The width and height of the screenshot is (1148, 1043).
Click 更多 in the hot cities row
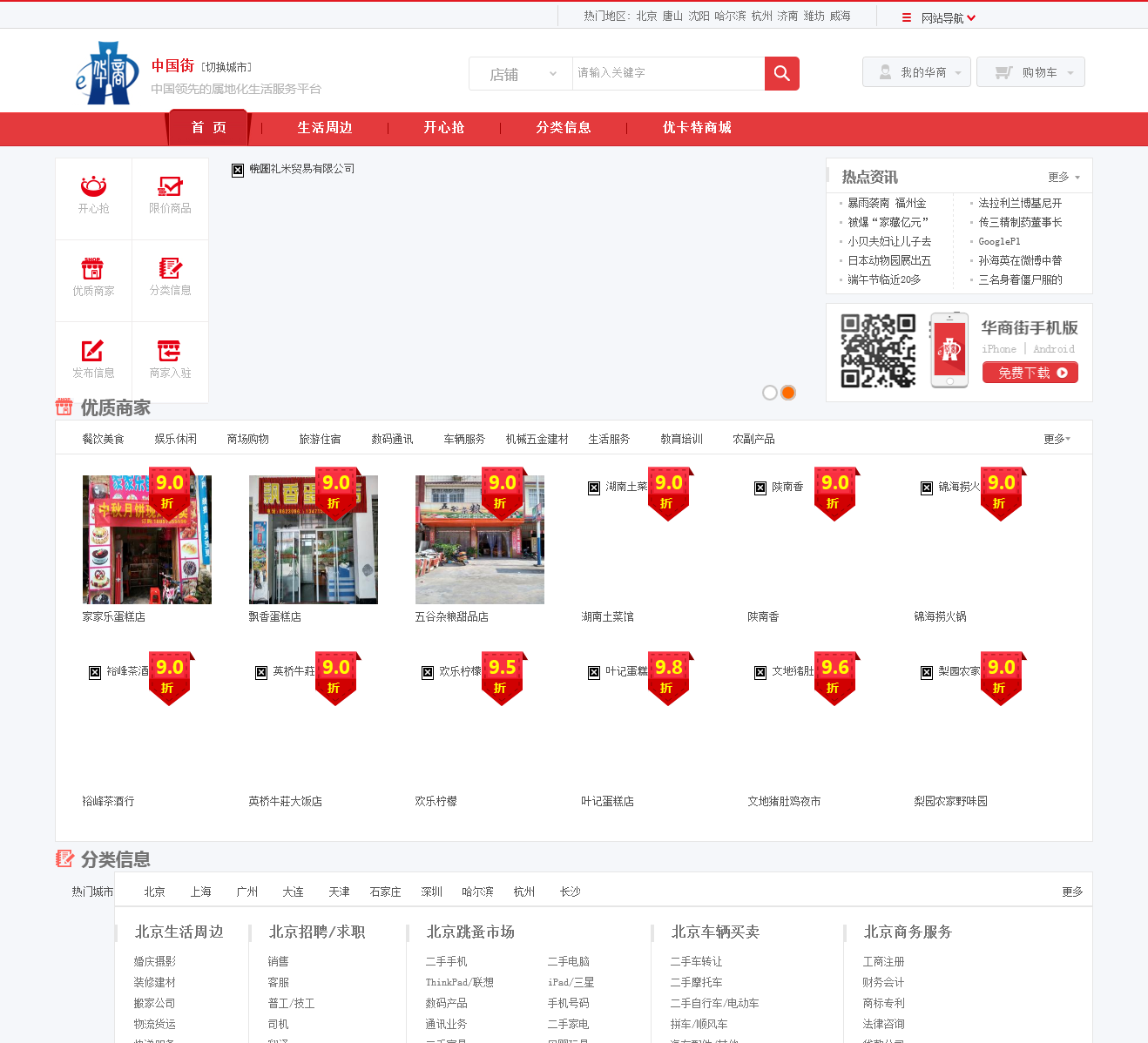[x=1072, y=892]
